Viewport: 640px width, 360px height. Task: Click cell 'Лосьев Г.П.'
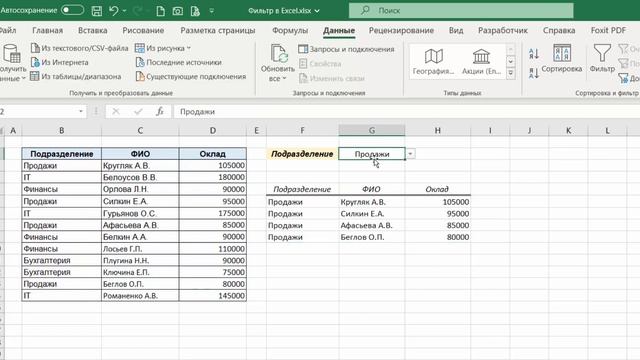[x=140, y=249]
